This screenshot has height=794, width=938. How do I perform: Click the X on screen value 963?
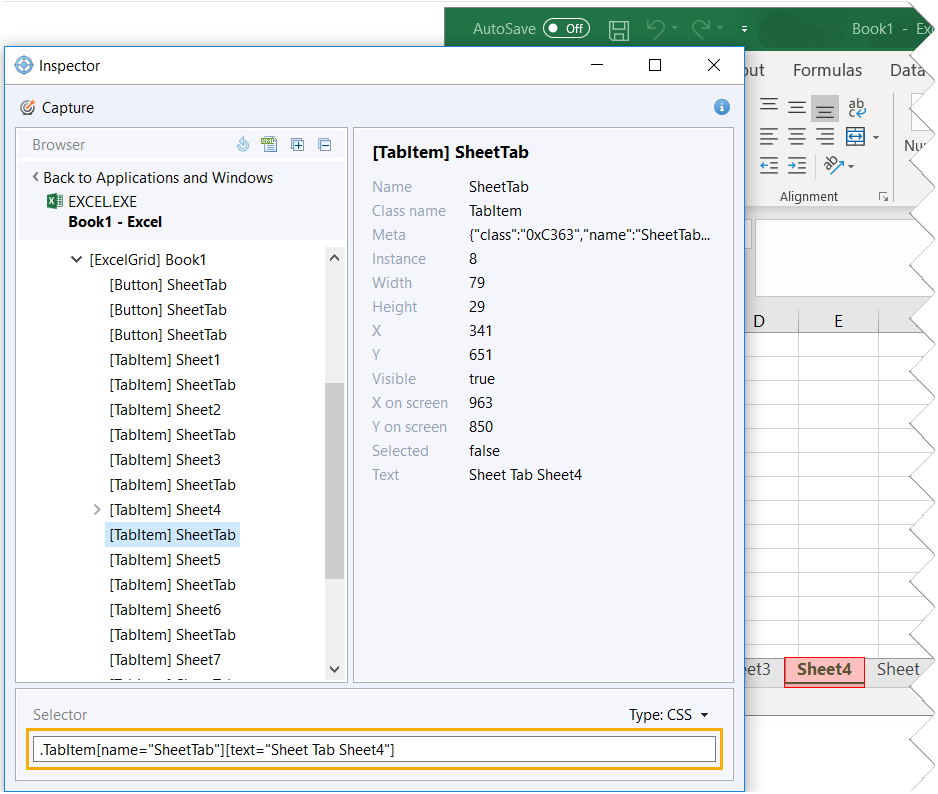pyautogui.click(x=480, y=403)
